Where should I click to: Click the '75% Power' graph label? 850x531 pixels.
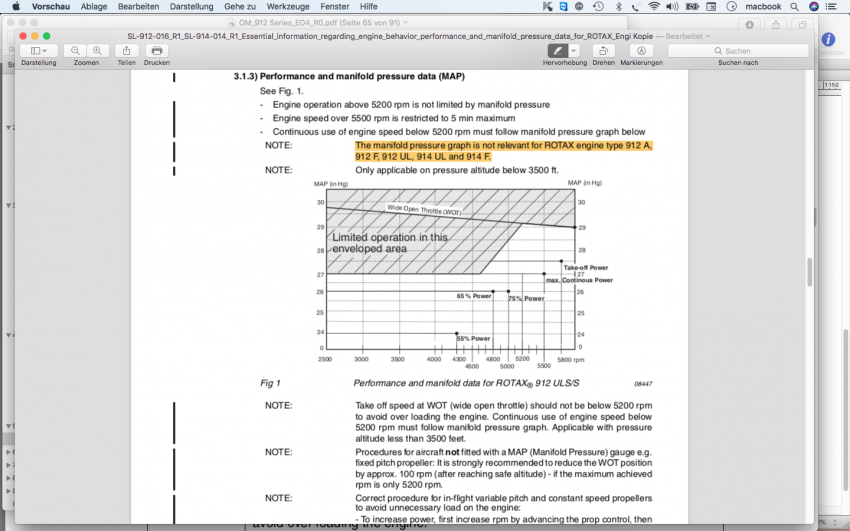tap(526, 299)
